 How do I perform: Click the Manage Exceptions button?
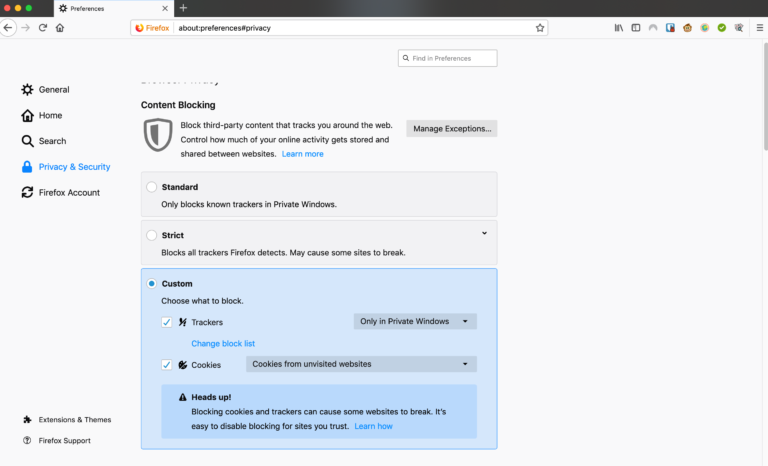pos(451,128)
